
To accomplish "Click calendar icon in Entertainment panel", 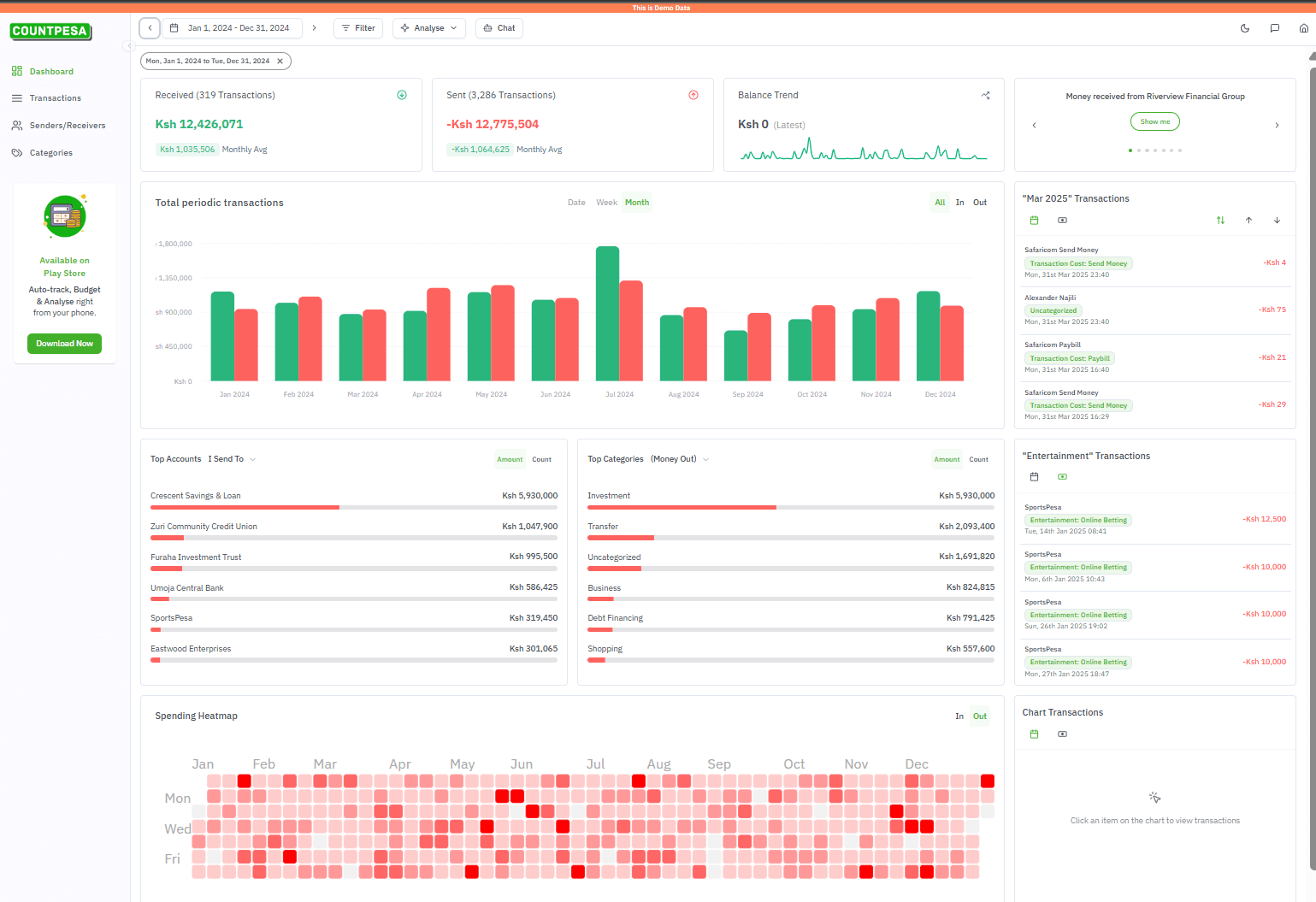I will [x=1034, y=477].
